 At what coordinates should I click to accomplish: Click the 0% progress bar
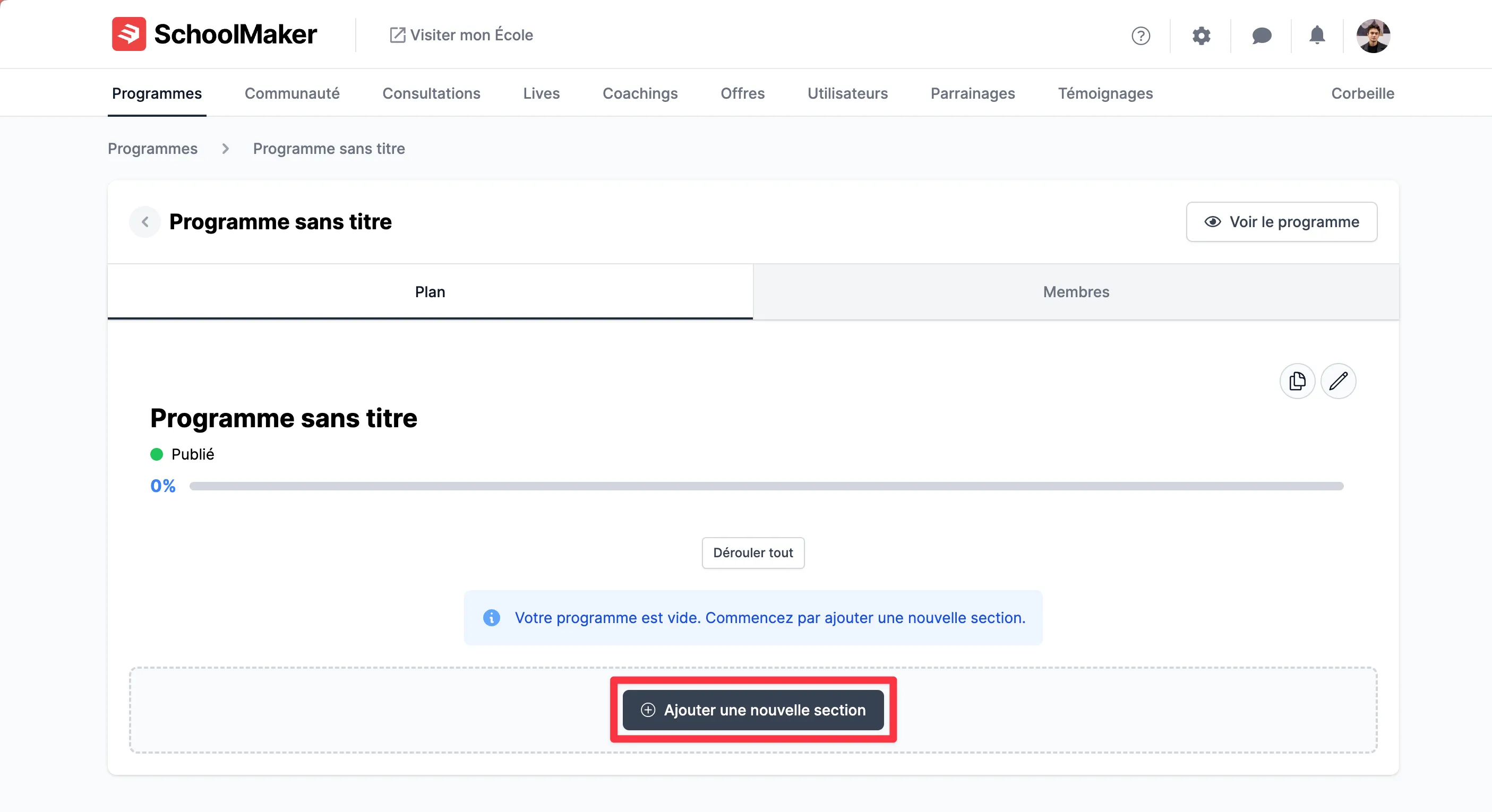coord(766,487)
